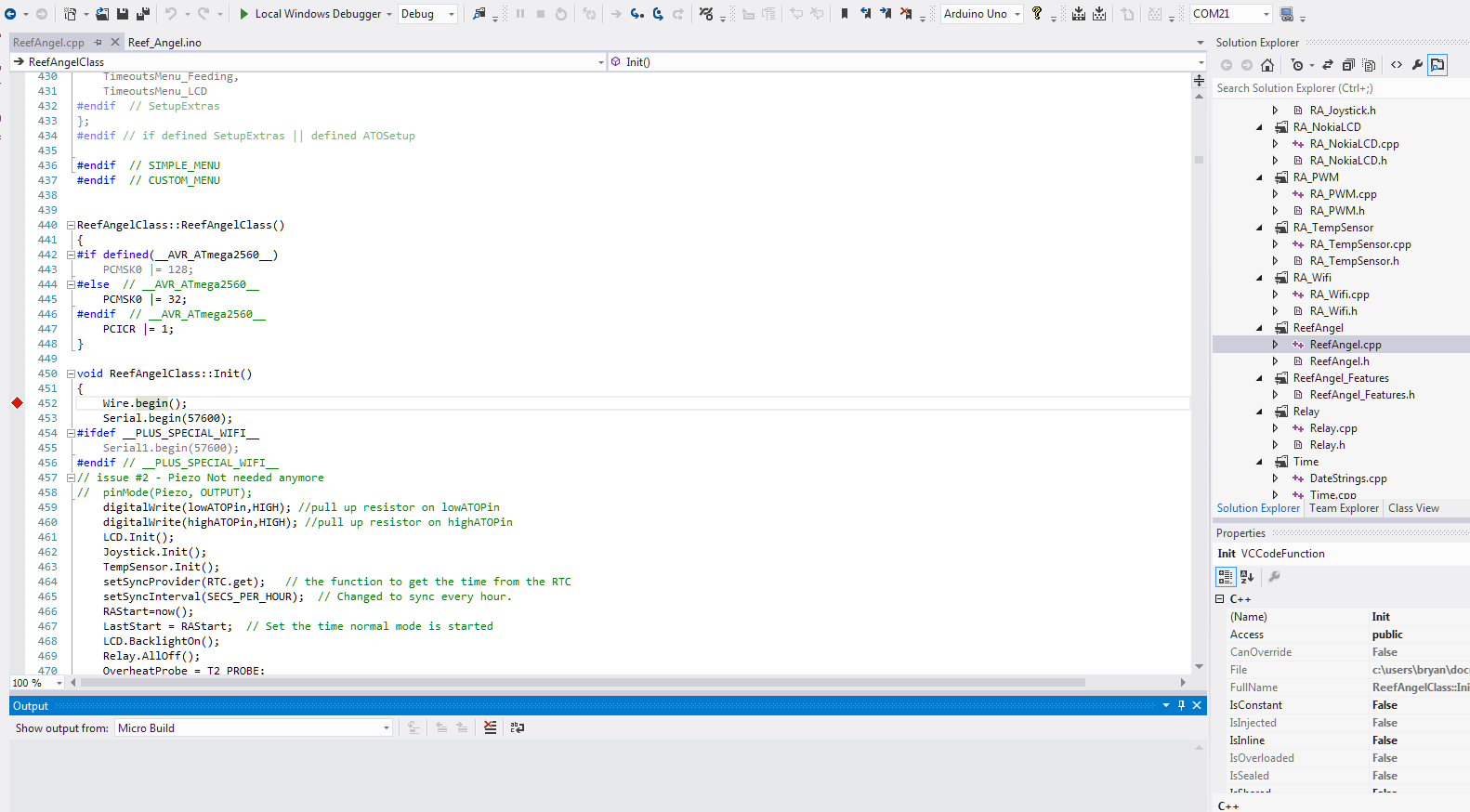The width and height of the screenshot is (1470, 812).
Task: Click the Open File folder icon
Action: click(x=102, y=14)
